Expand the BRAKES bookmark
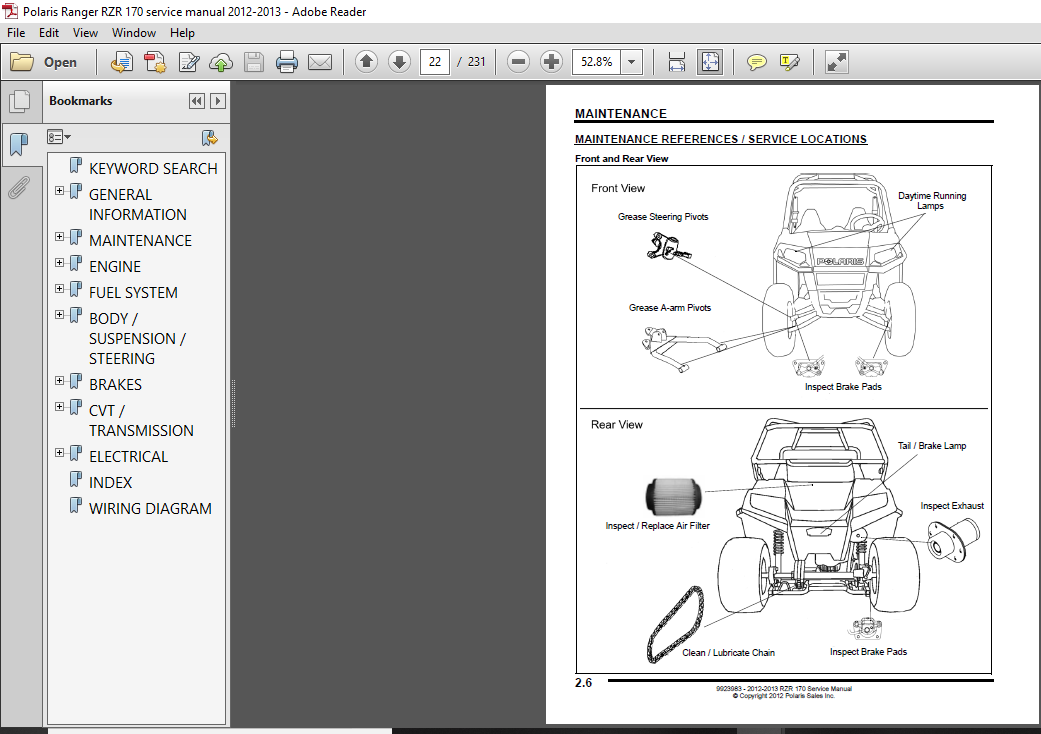This screenshot has height=734, width=1041. (x=60, y=381)
